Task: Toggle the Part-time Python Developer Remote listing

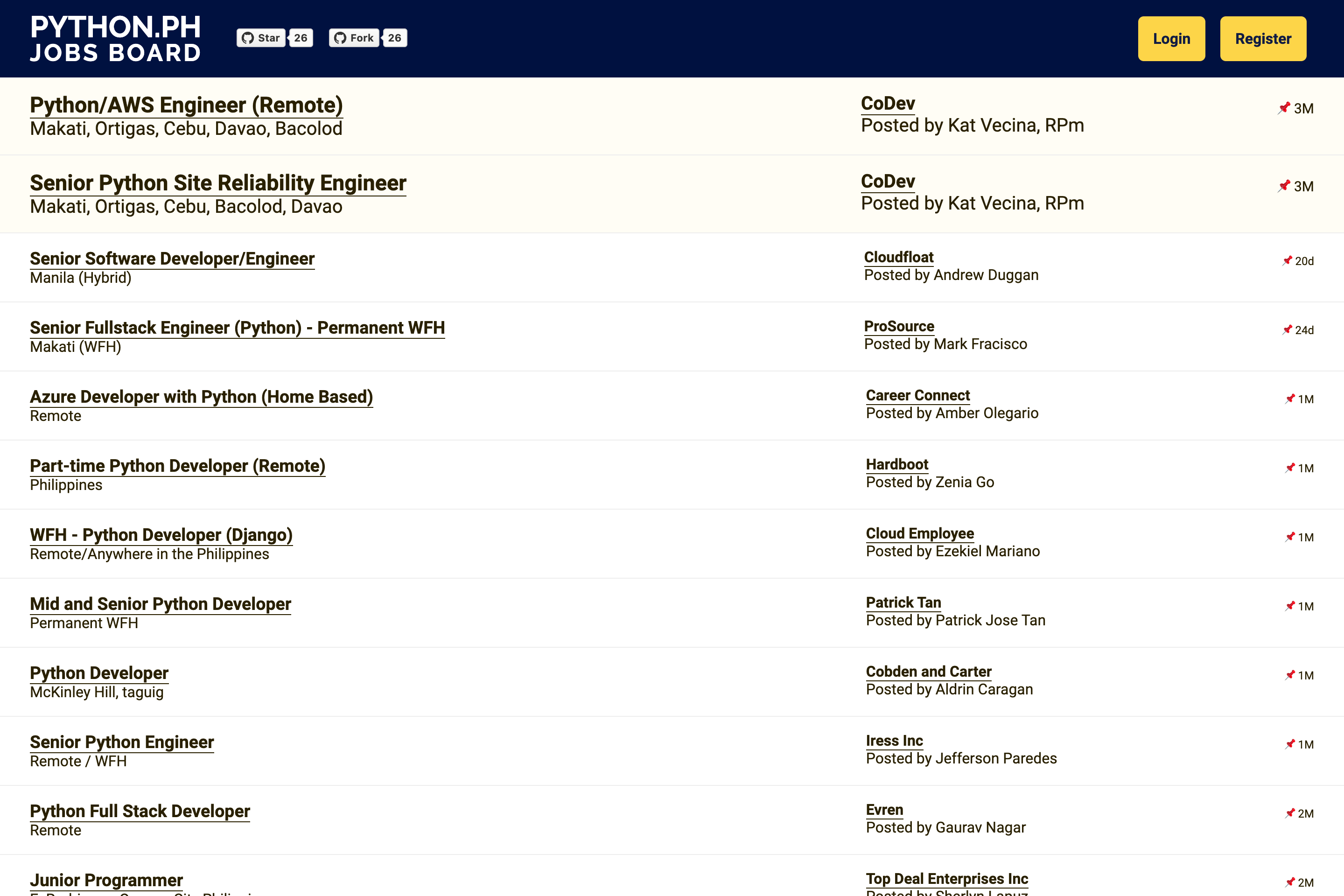Action: [177, 465]
